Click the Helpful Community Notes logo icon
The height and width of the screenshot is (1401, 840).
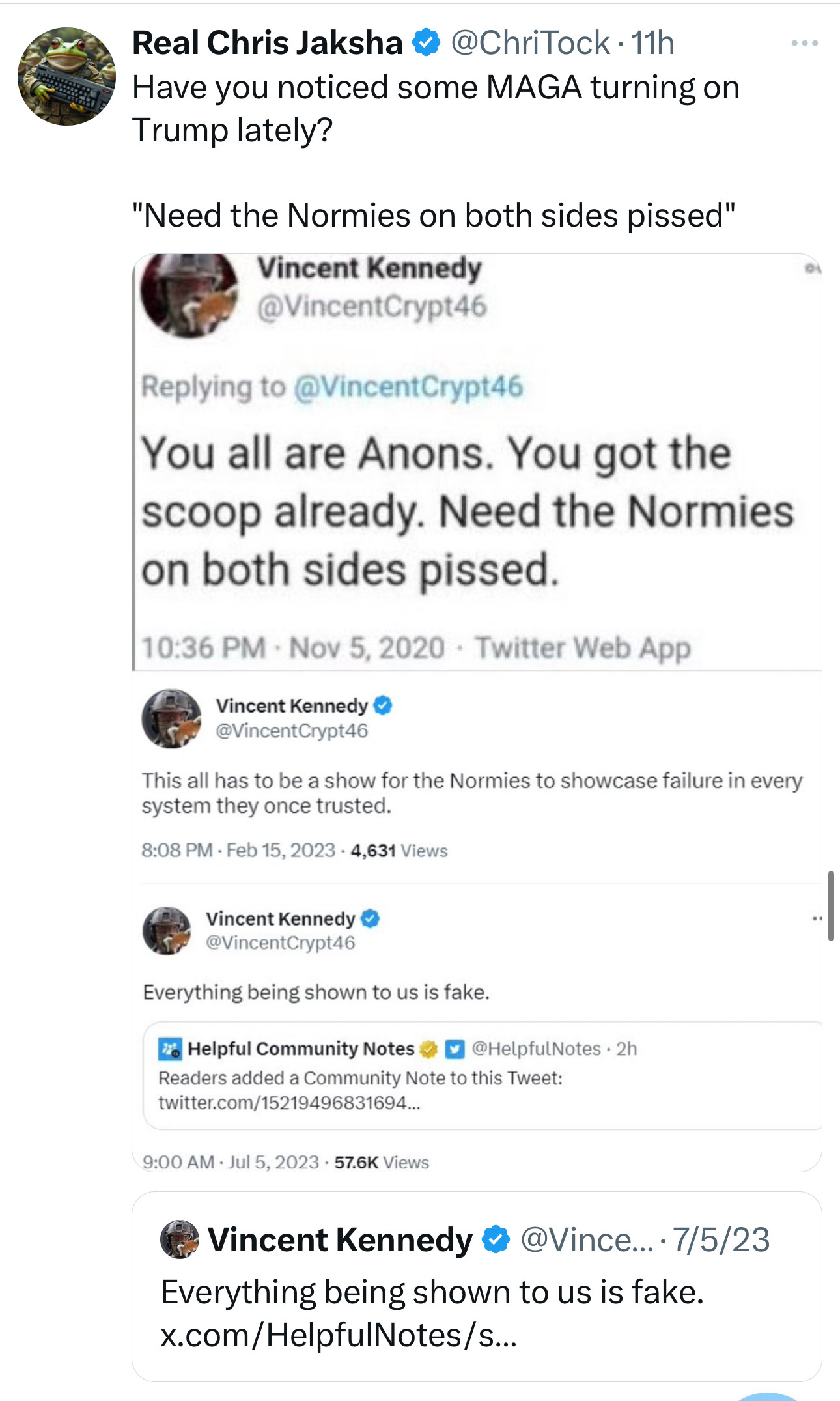(x=170, y=1049)
